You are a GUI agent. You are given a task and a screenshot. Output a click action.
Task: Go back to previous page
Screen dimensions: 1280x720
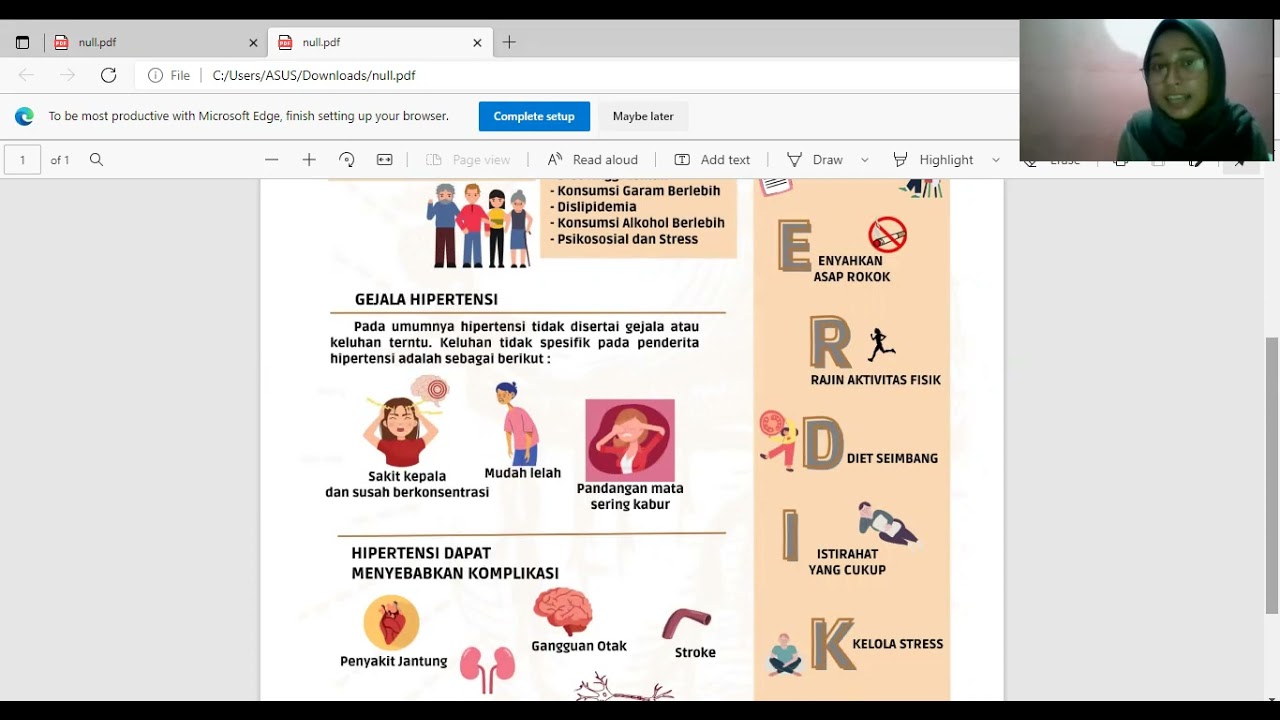tap(26, 75)
